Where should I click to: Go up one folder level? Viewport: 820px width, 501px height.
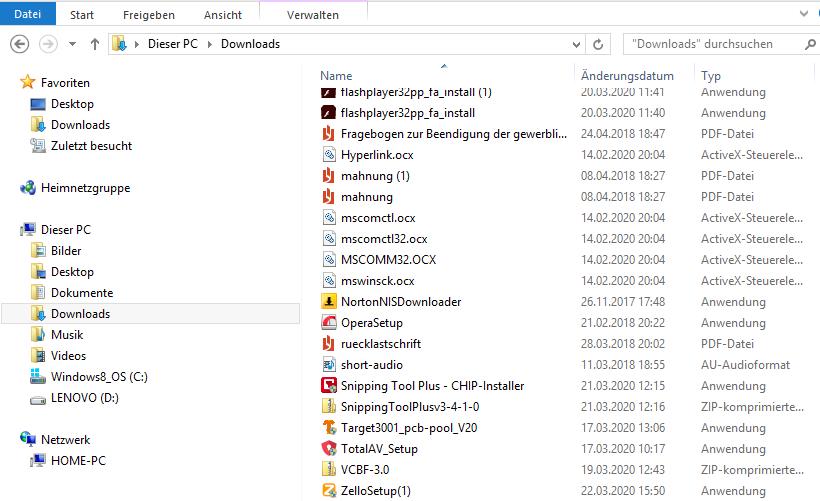point(95,44)
